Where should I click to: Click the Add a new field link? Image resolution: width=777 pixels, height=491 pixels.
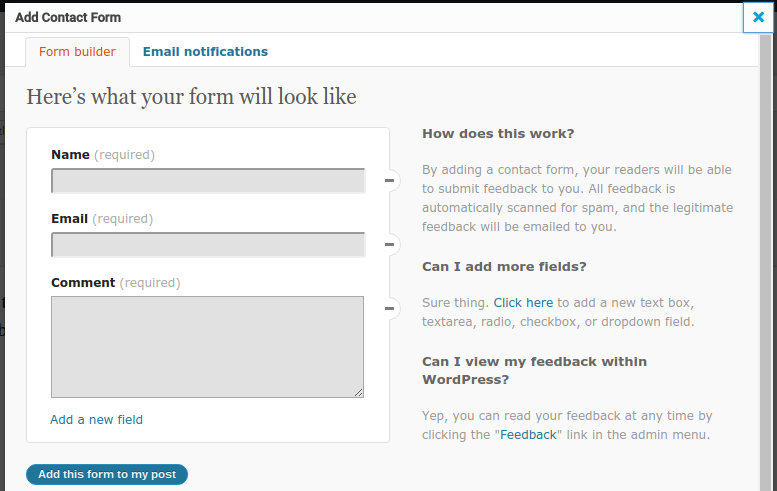[x=96, y=420]
